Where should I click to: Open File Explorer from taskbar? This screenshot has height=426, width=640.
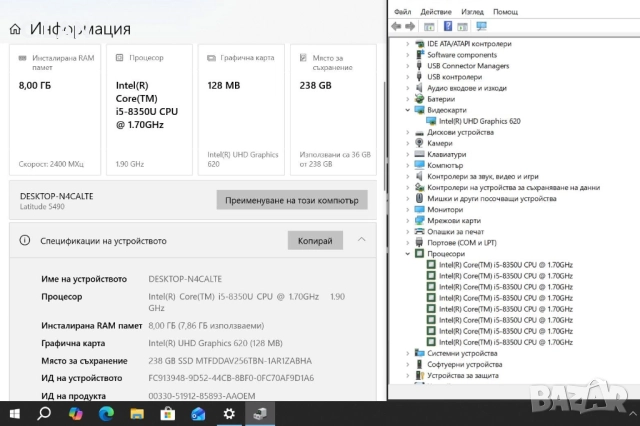(x=137, y=414)
